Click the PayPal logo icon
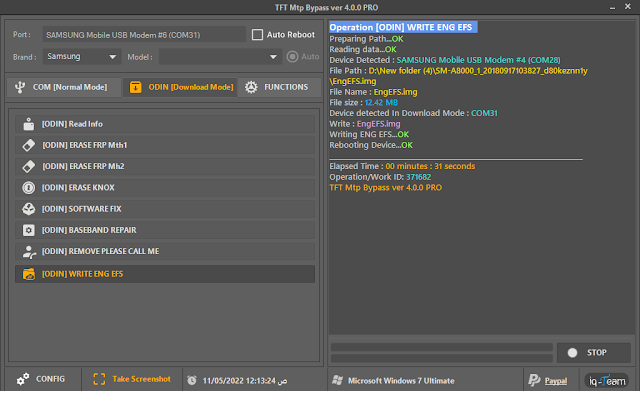 click(534, 380)
